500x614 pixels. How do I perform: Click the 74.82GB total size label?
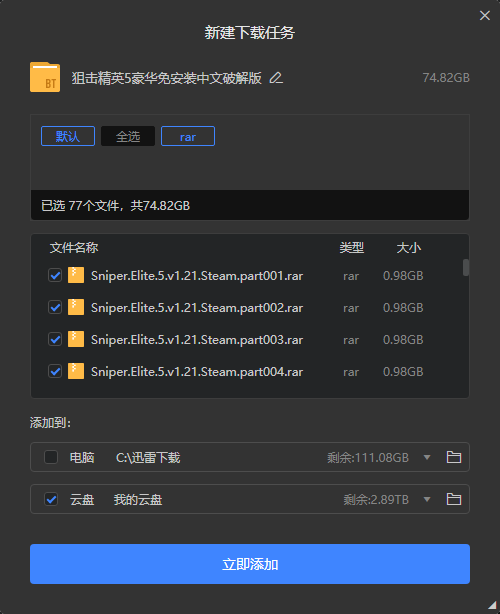coord(446,78)
